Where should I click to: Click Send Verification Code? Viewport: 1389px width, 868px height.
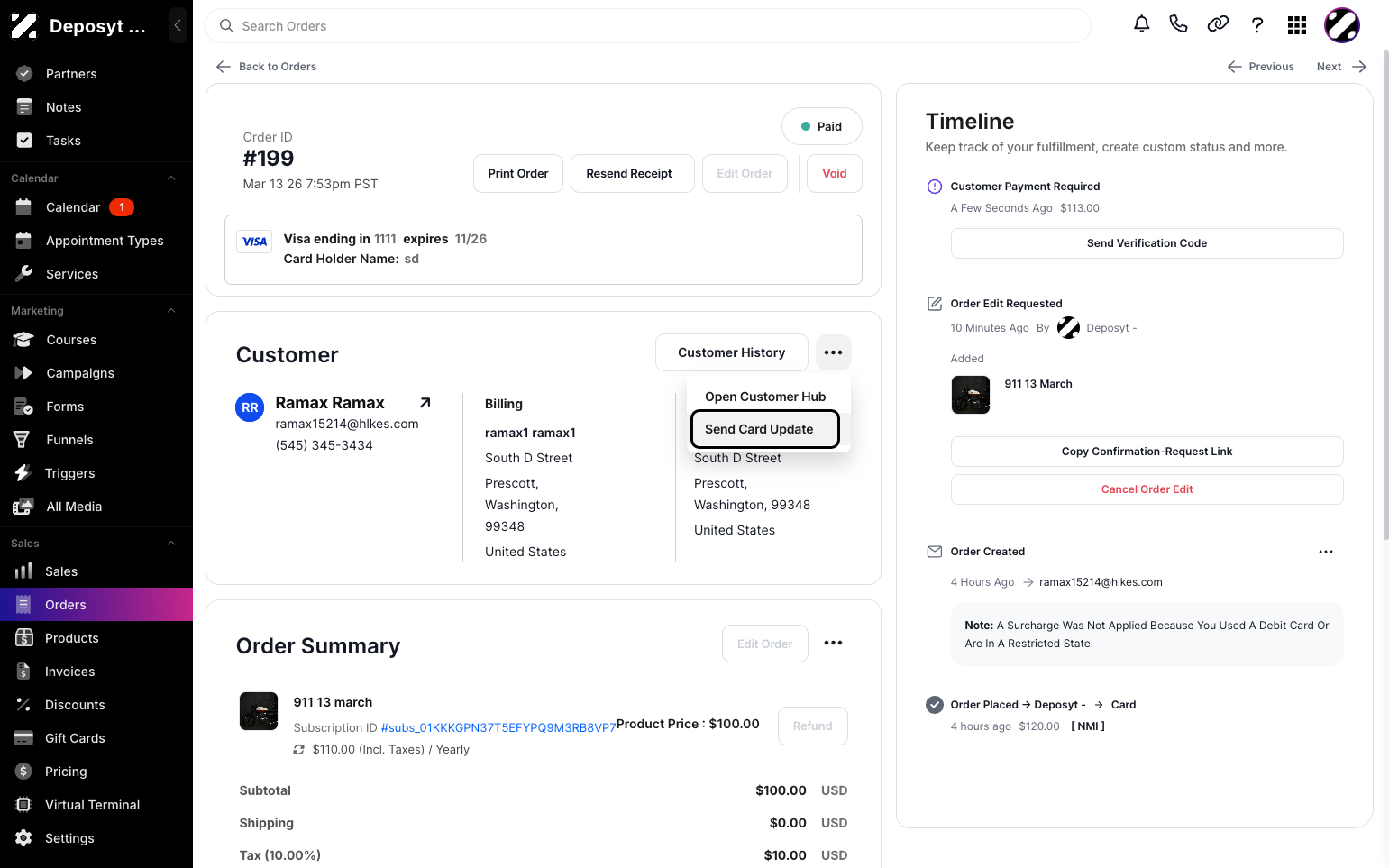click(x=1147, y=243)
